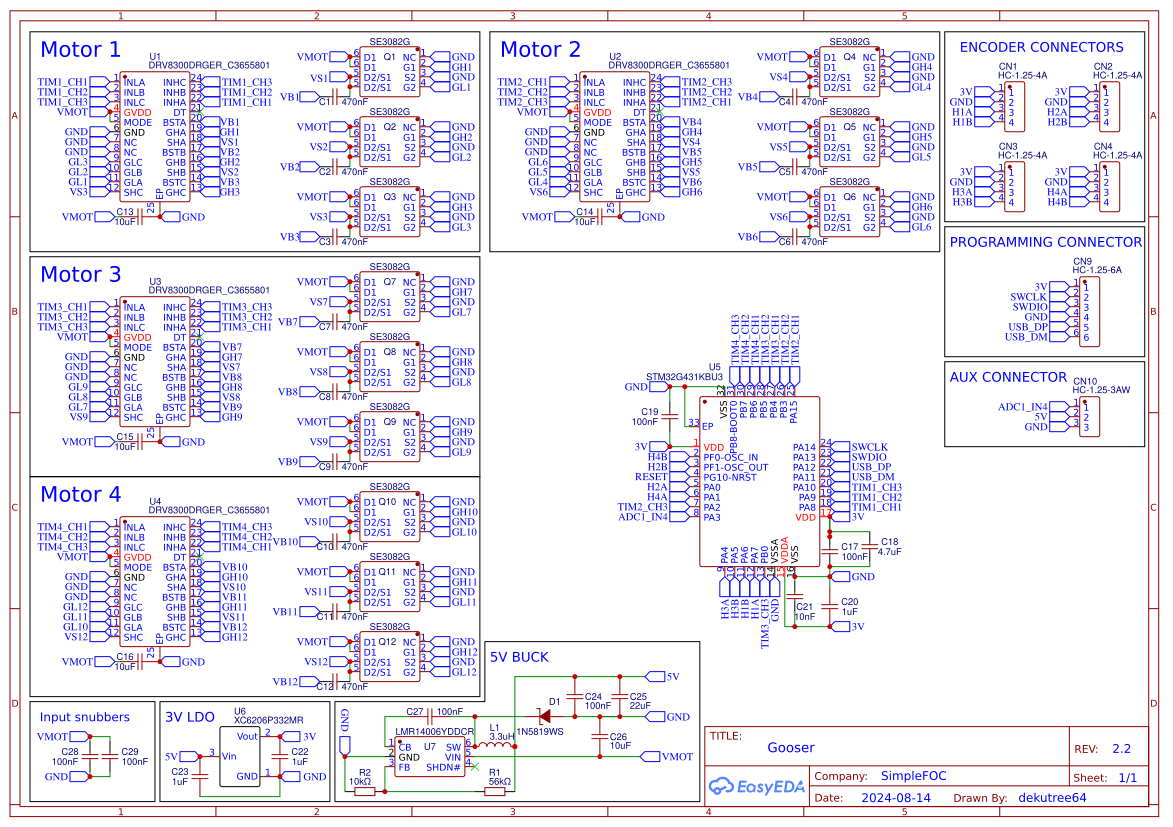Click the Motor 3 section heading

[x=80, y=274]
